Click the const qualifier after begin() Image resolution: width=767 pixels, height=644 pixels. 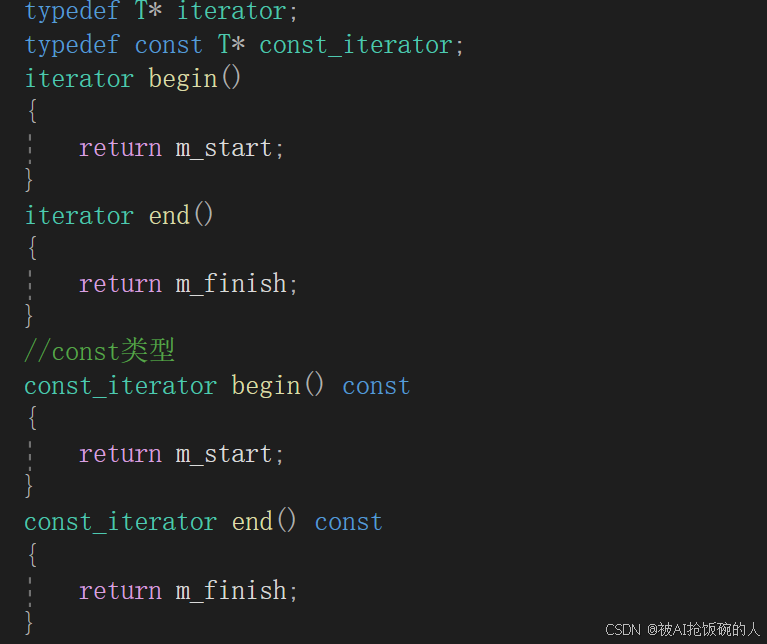(376, 386)
